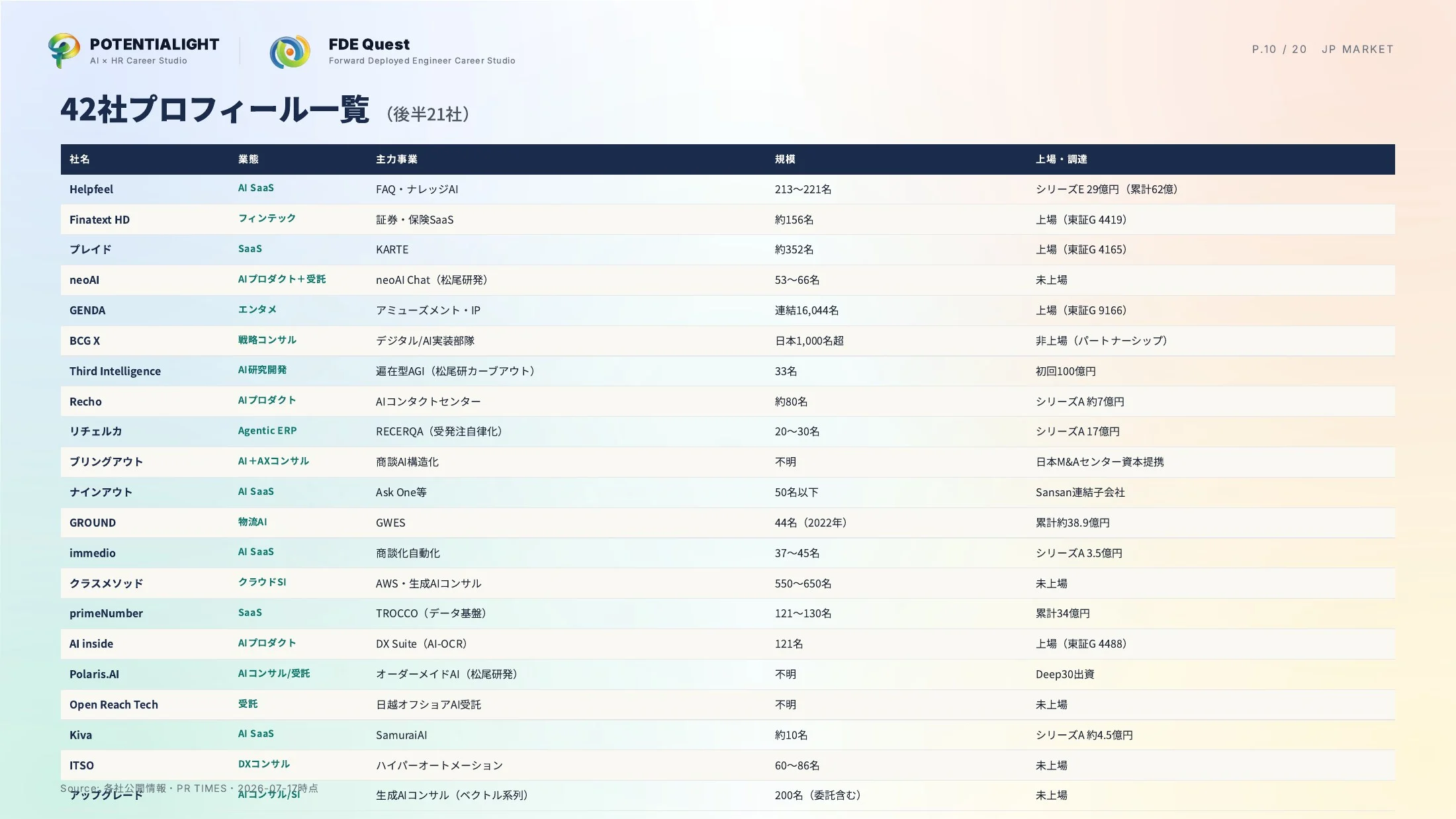This screenshot has width=1456, height=819.
Task: Click the クラウドSI category cell
Action: pos(262,582)
